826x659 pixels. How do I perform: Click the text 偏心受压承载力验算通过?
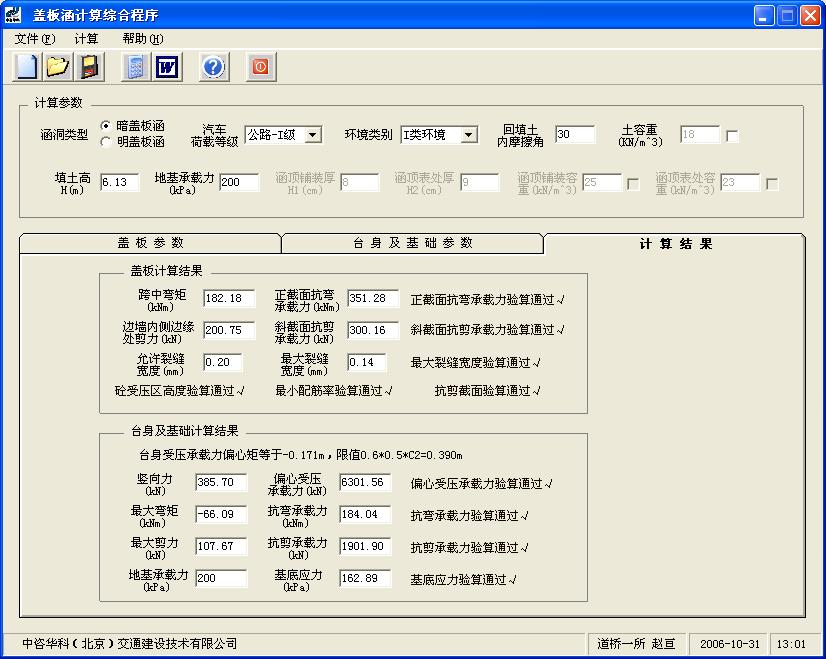(x=481, y=484)
